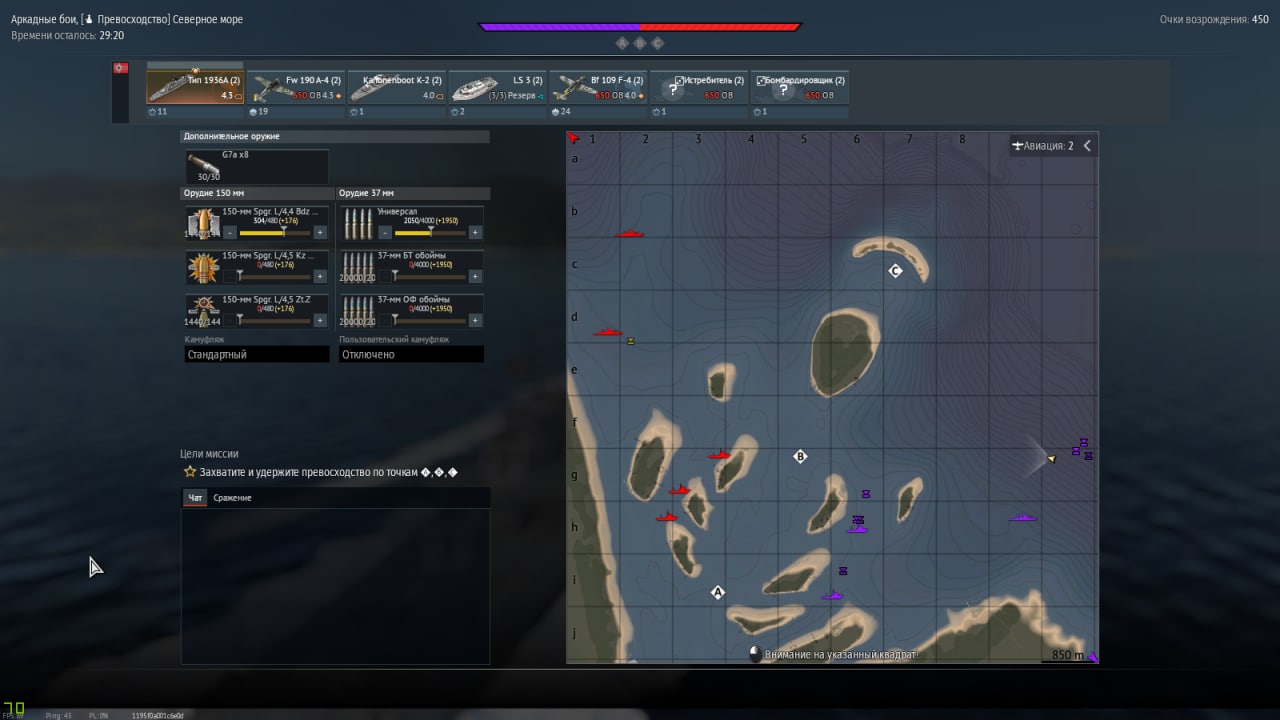Adjust the 37-мм ОФ обоймы slider
Viewport: 1280px width, 720px height.
[431, 320]
